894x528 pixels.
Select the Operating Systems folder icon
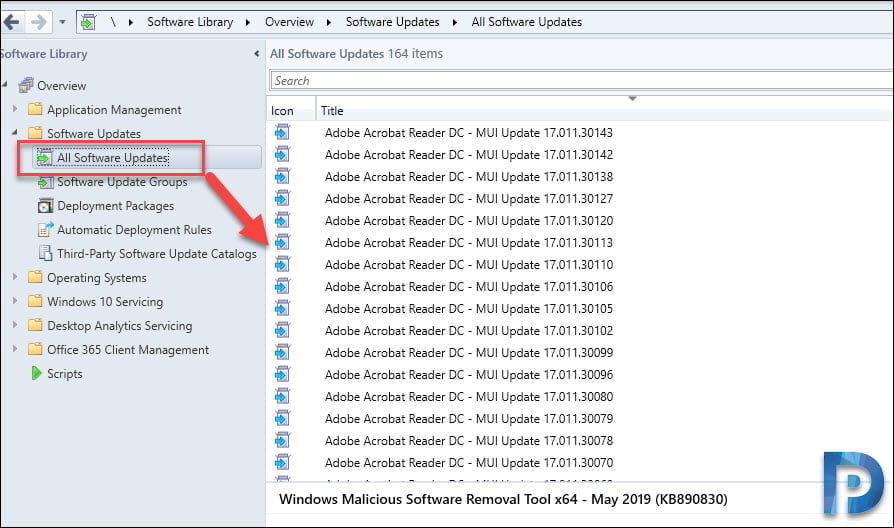[x=35, y=277]
